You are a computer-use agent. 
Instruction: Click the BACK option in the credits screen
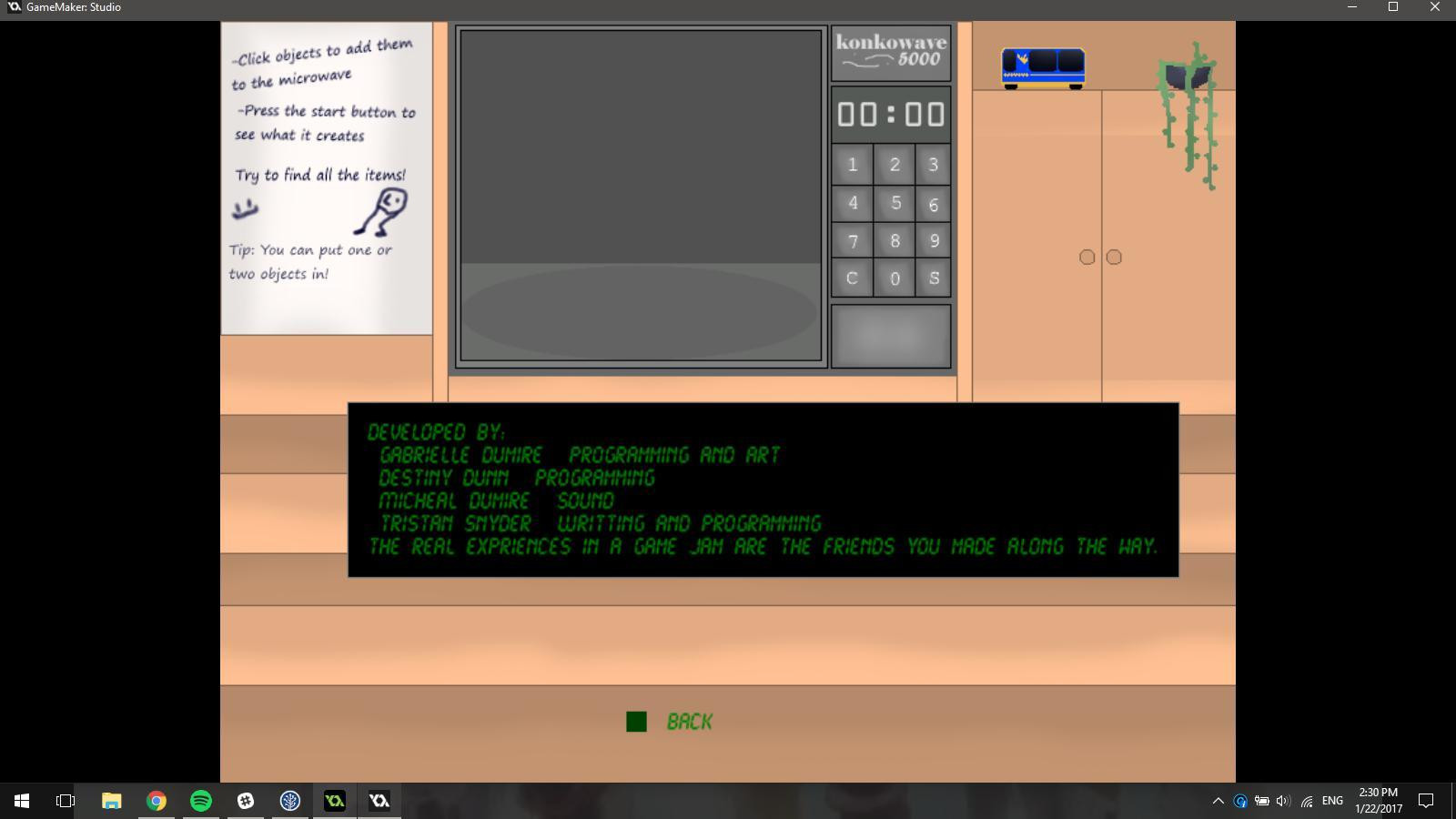(689, 722)
